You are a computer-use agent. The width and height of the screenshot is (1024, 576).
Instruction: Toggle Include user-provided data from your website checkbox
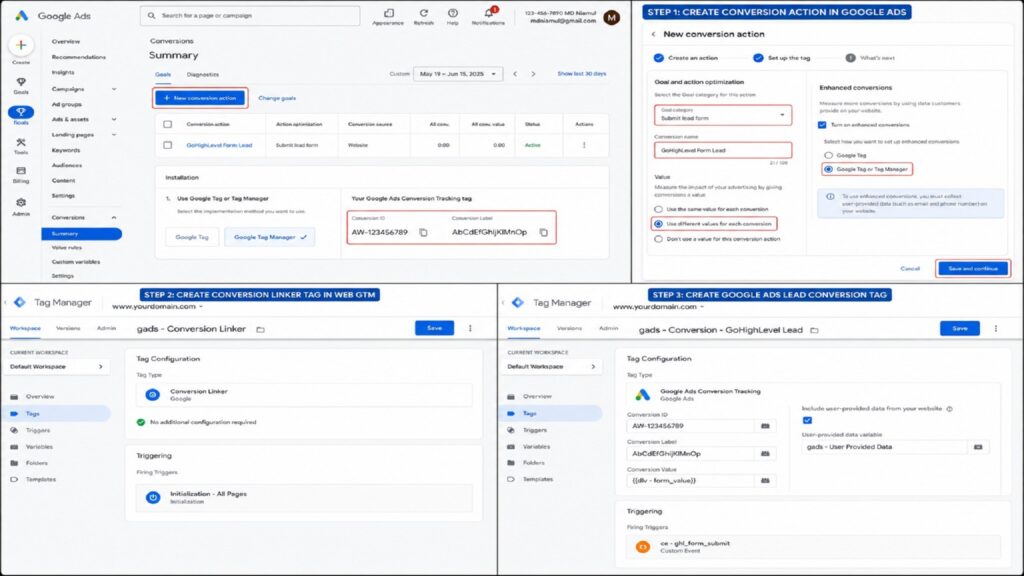click(x=807, y=420)
